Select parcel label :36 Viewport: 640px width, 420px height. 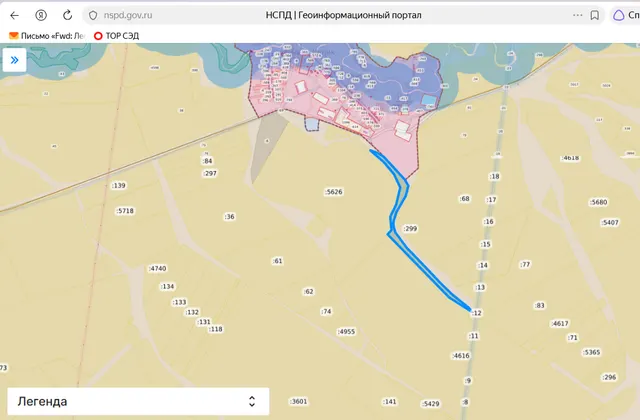coord(229,217)
